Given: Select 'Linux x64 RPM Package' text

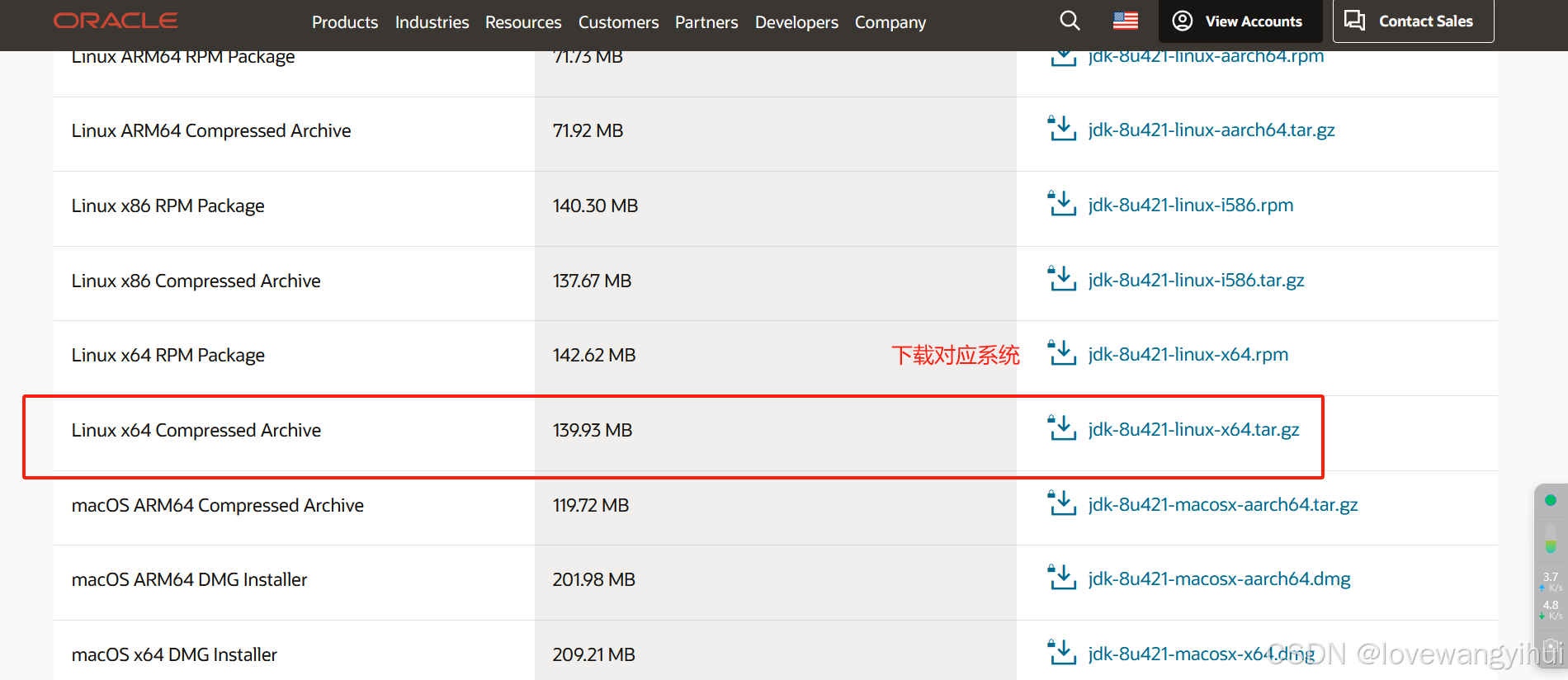Looking at the screenshot, I should pyautogui.click(x=168, y=355).
